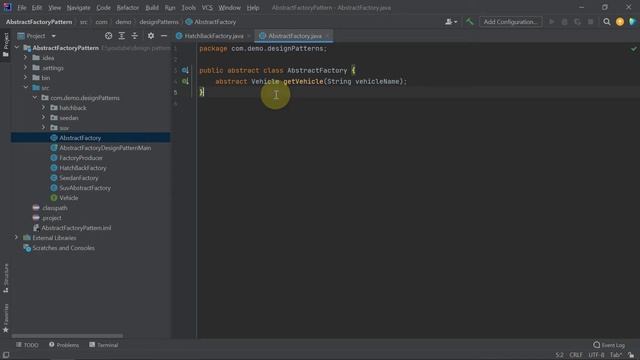Open the Build menu
Screen dimensions: 640x360
coord(152,8)
